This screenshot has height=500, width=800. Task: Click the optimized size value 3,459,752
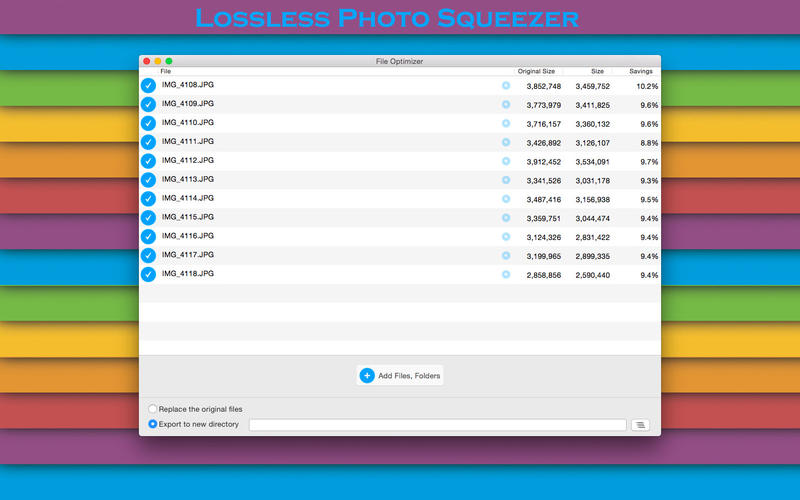click(592, 86)
